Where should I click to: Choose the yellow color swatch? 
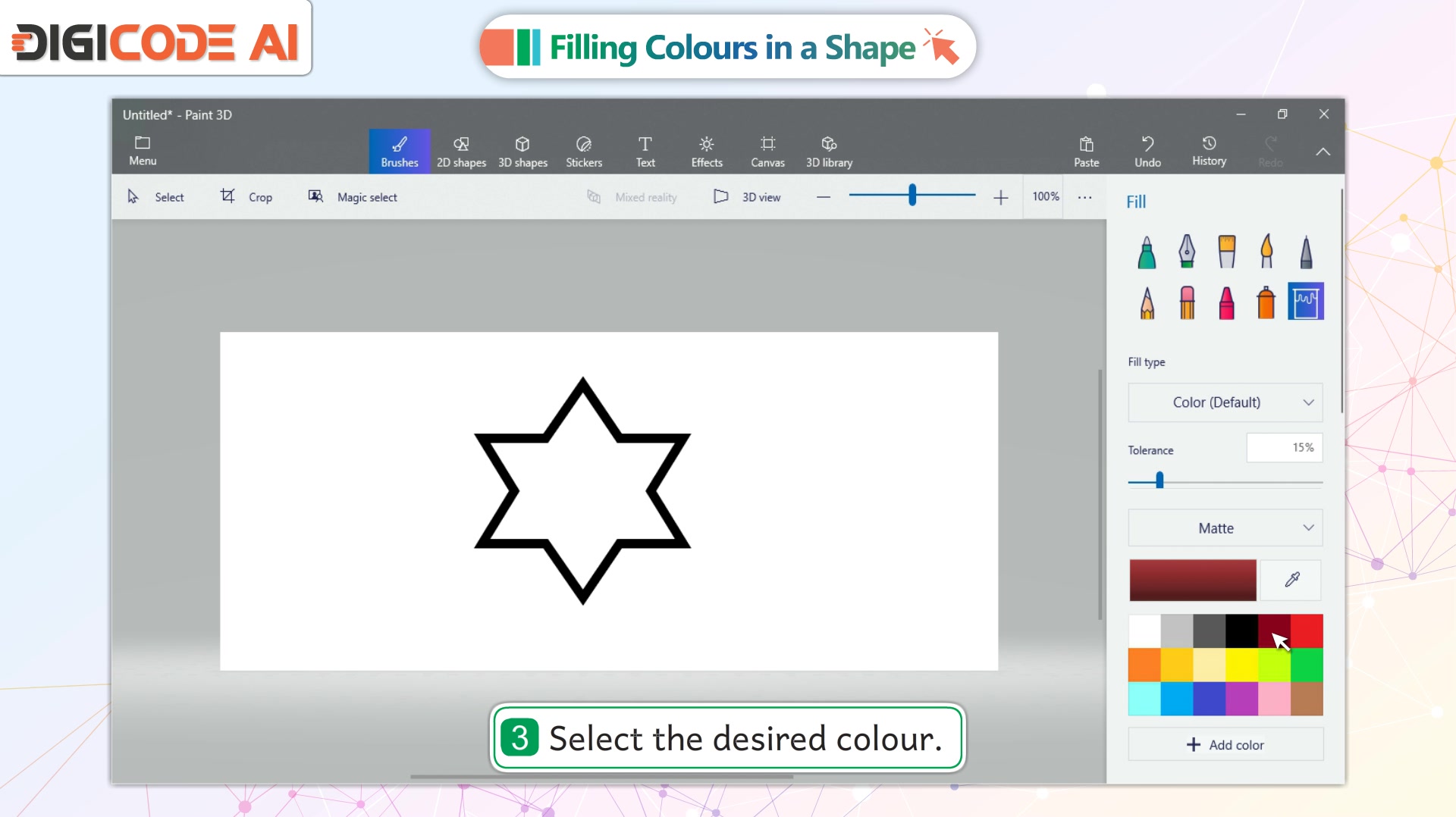point(1242,665)
